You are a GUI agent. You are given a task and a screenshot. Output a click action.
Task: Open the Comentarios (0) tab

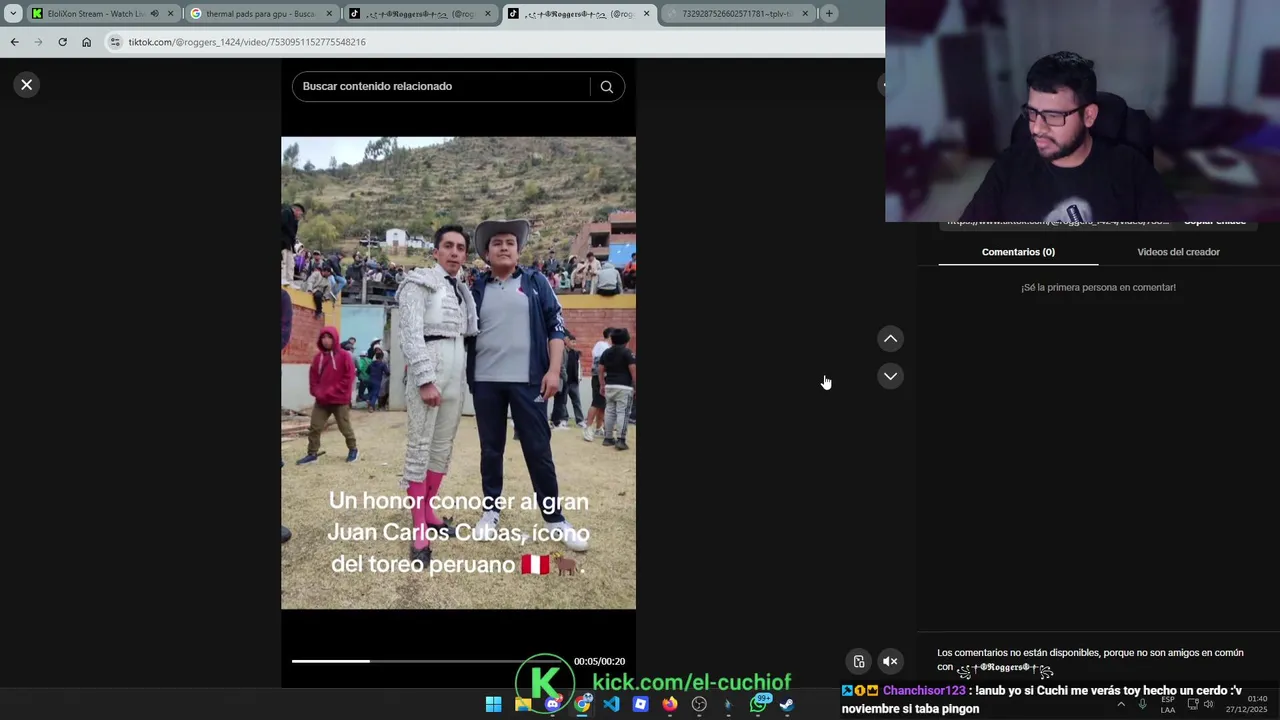coord(1018,252)
